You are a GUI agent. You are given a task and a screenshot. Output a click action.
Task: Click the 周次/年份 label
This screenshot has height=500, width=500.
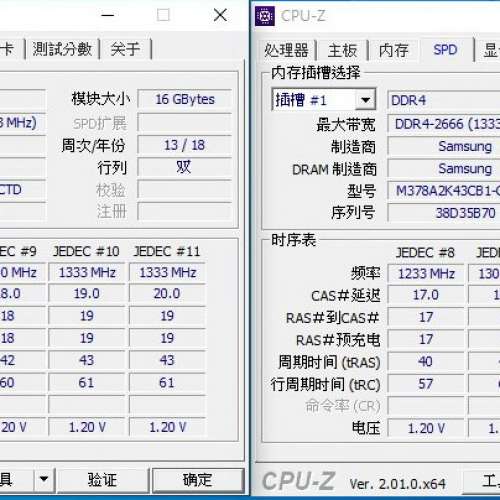(93, 145)
